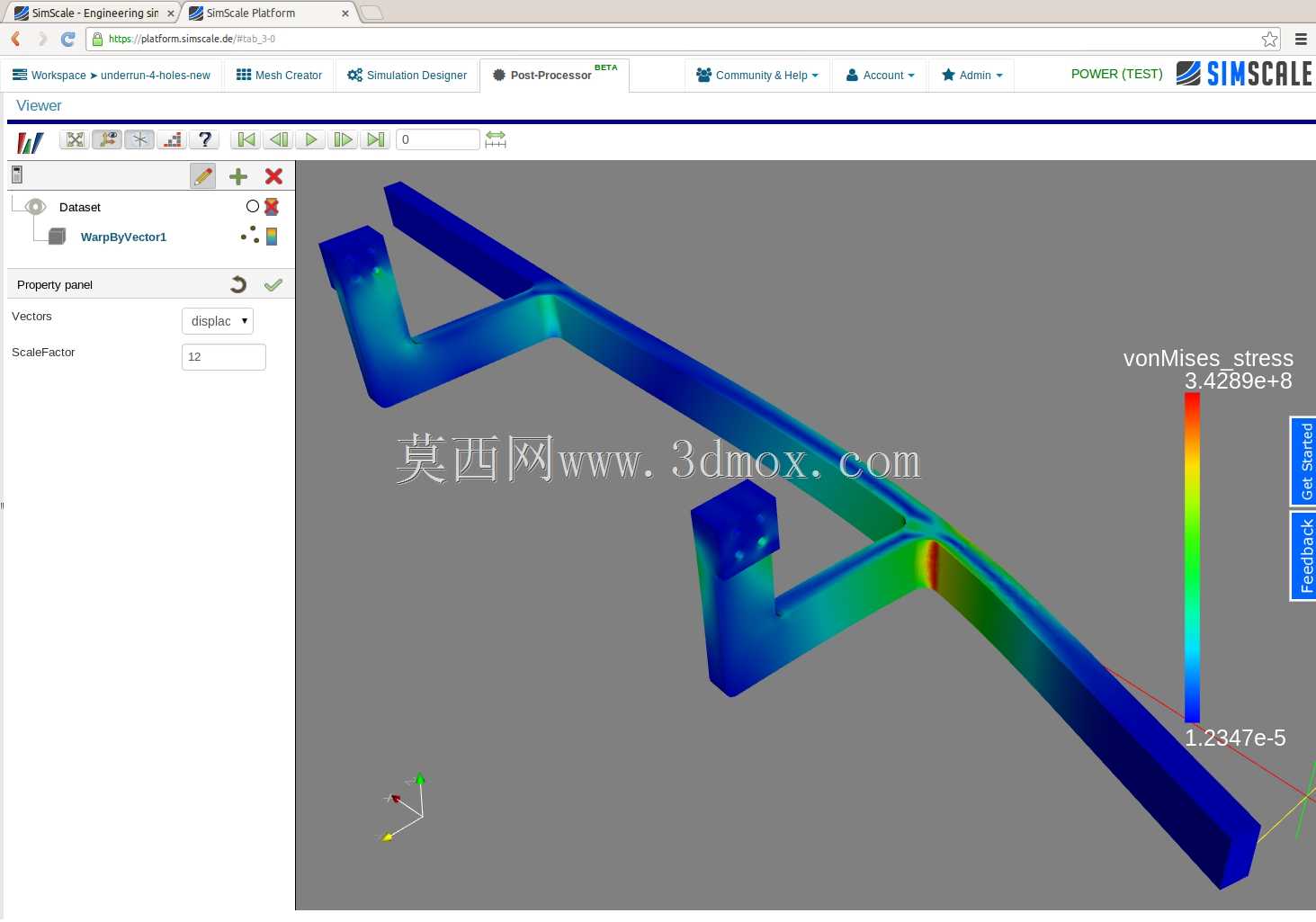Apply properties with green checkmark
The image size is (1316, 922).
273,285
